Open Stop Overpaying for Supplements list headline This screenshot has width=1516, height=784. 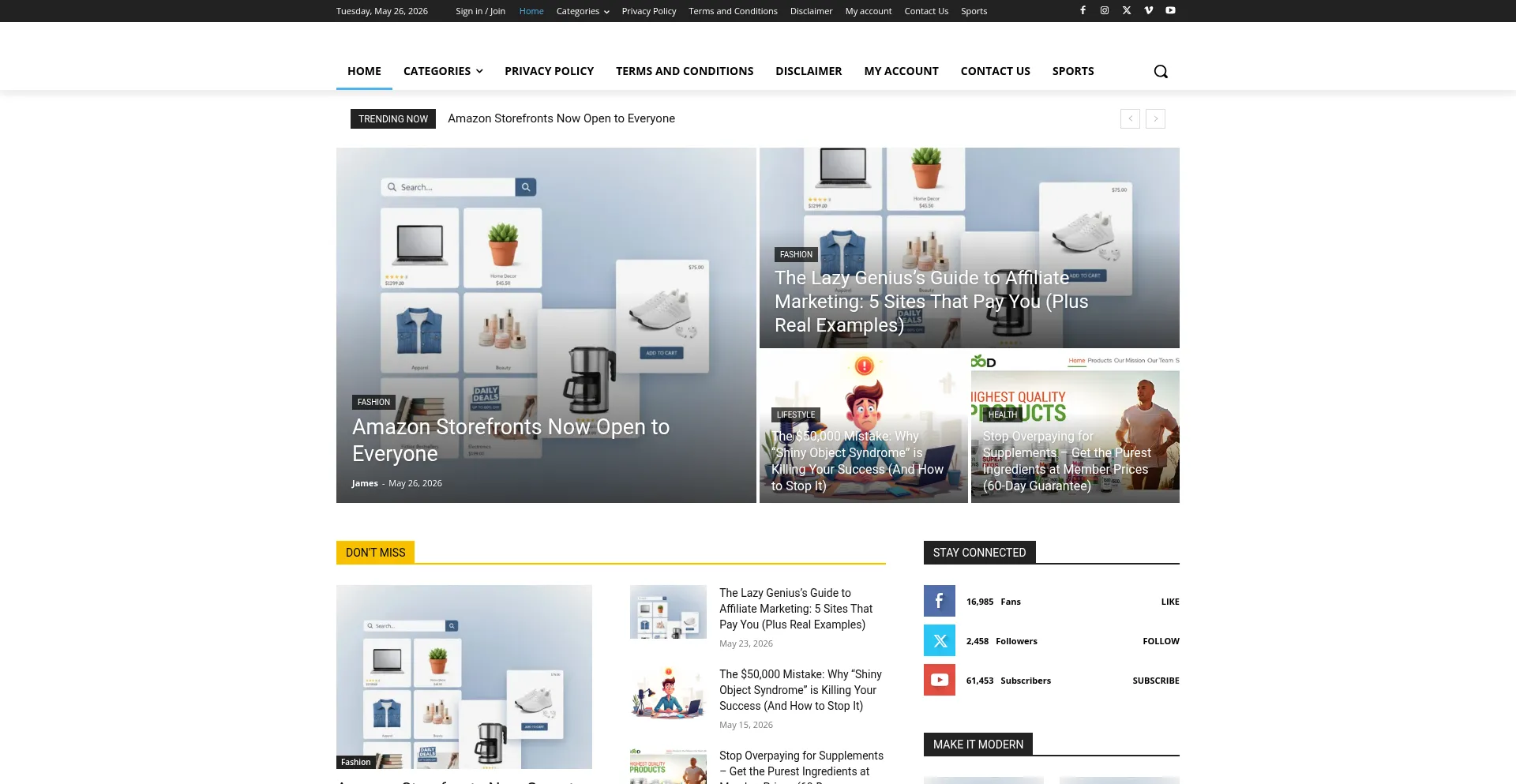[801, 766]
